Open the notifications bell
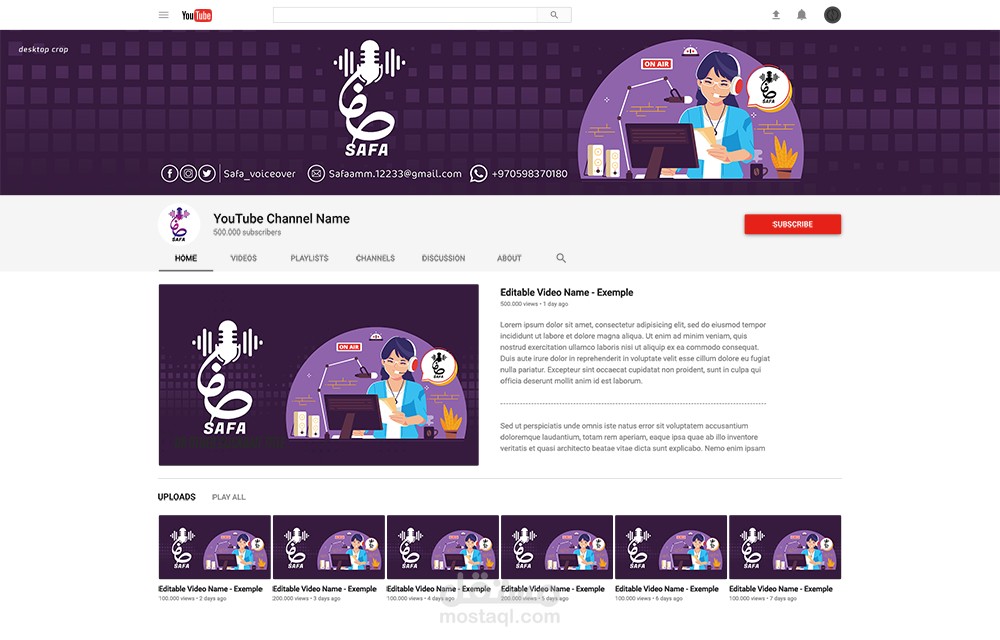The height and width of the screenshot is (640, 1000). tap(802, 15)
